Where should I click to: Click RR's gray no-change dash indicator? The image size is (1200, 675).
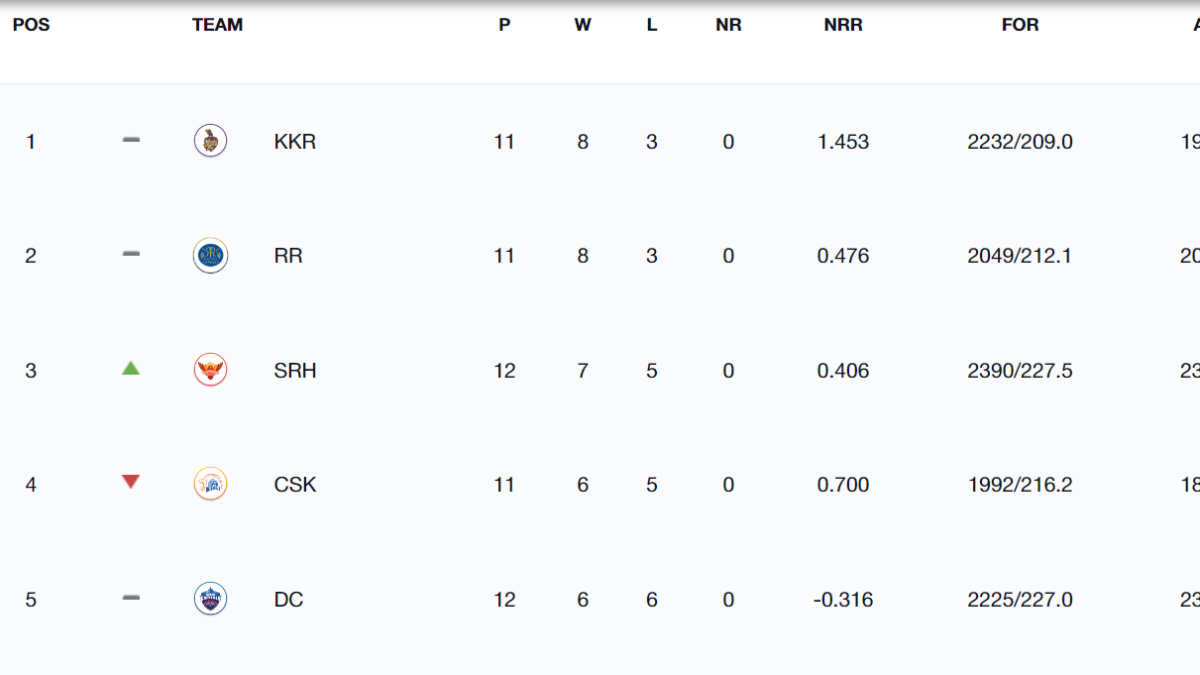pyautogui.click(x=130, y=255)
